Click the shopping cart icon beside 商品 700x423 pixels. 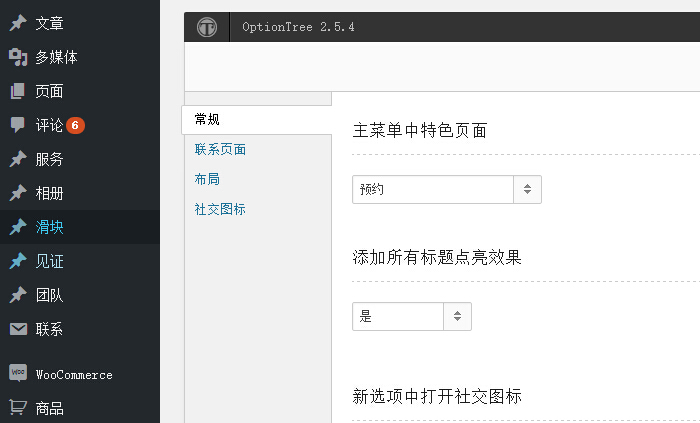pos(18,407)
